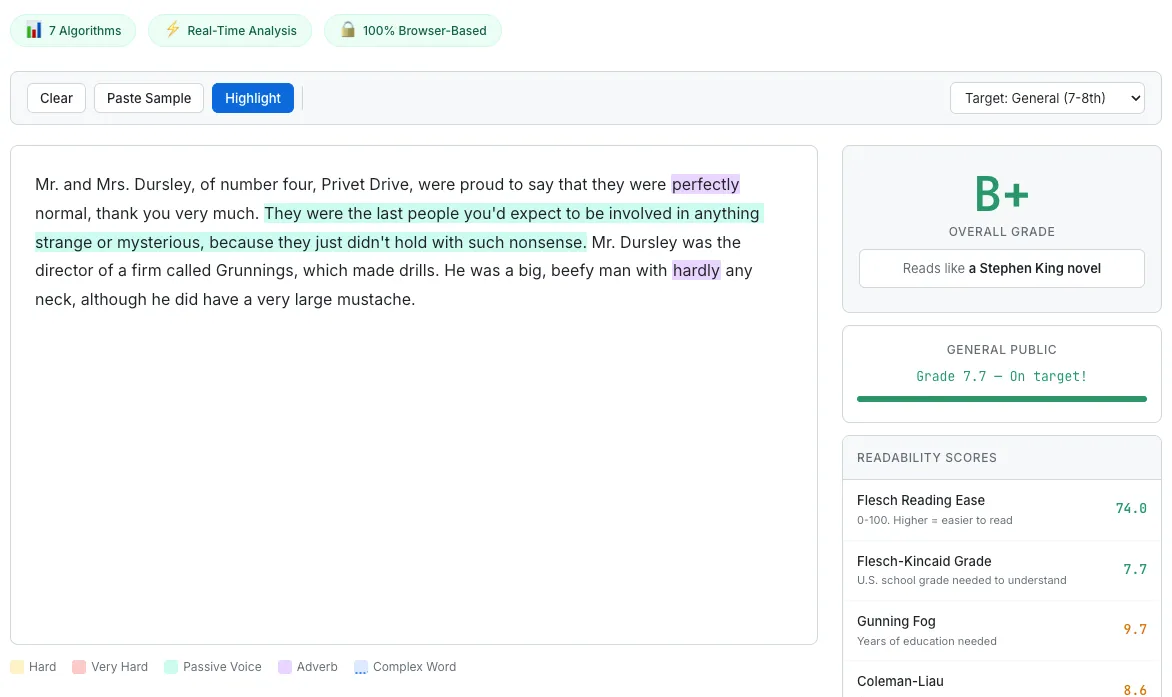This screenshot has width=1172, height=697.
Task: Click the Gunning Fog score 9.7
Action: (x=1135, y=629)
